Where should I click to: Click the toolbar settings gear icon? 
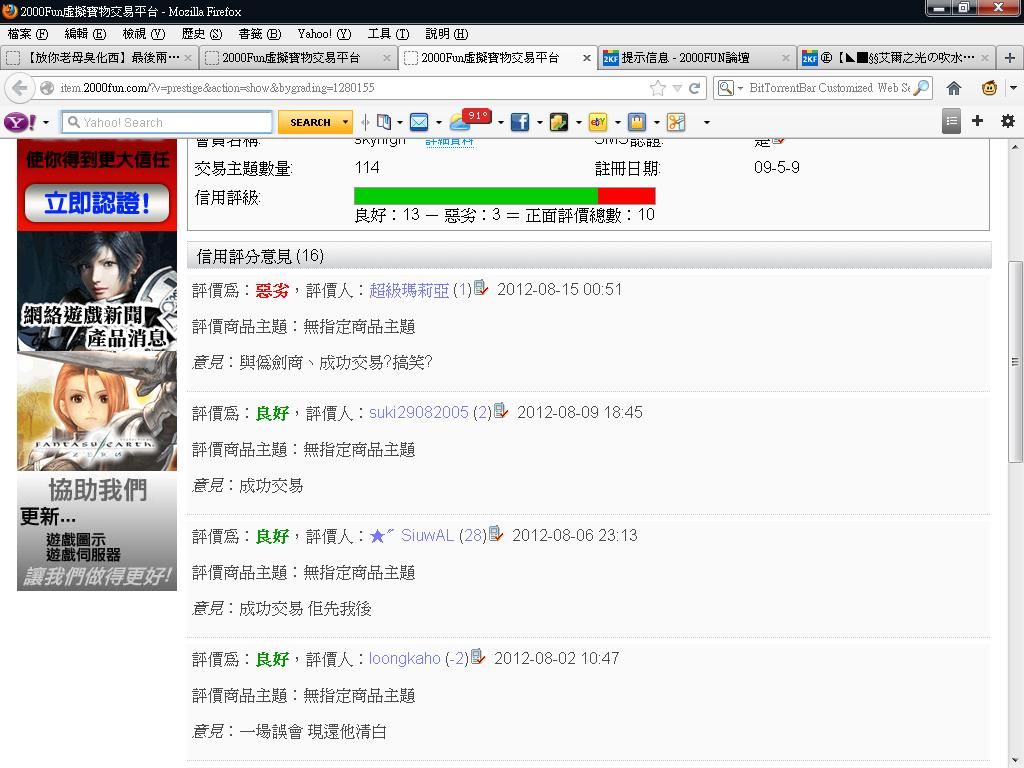point(1007,121)
